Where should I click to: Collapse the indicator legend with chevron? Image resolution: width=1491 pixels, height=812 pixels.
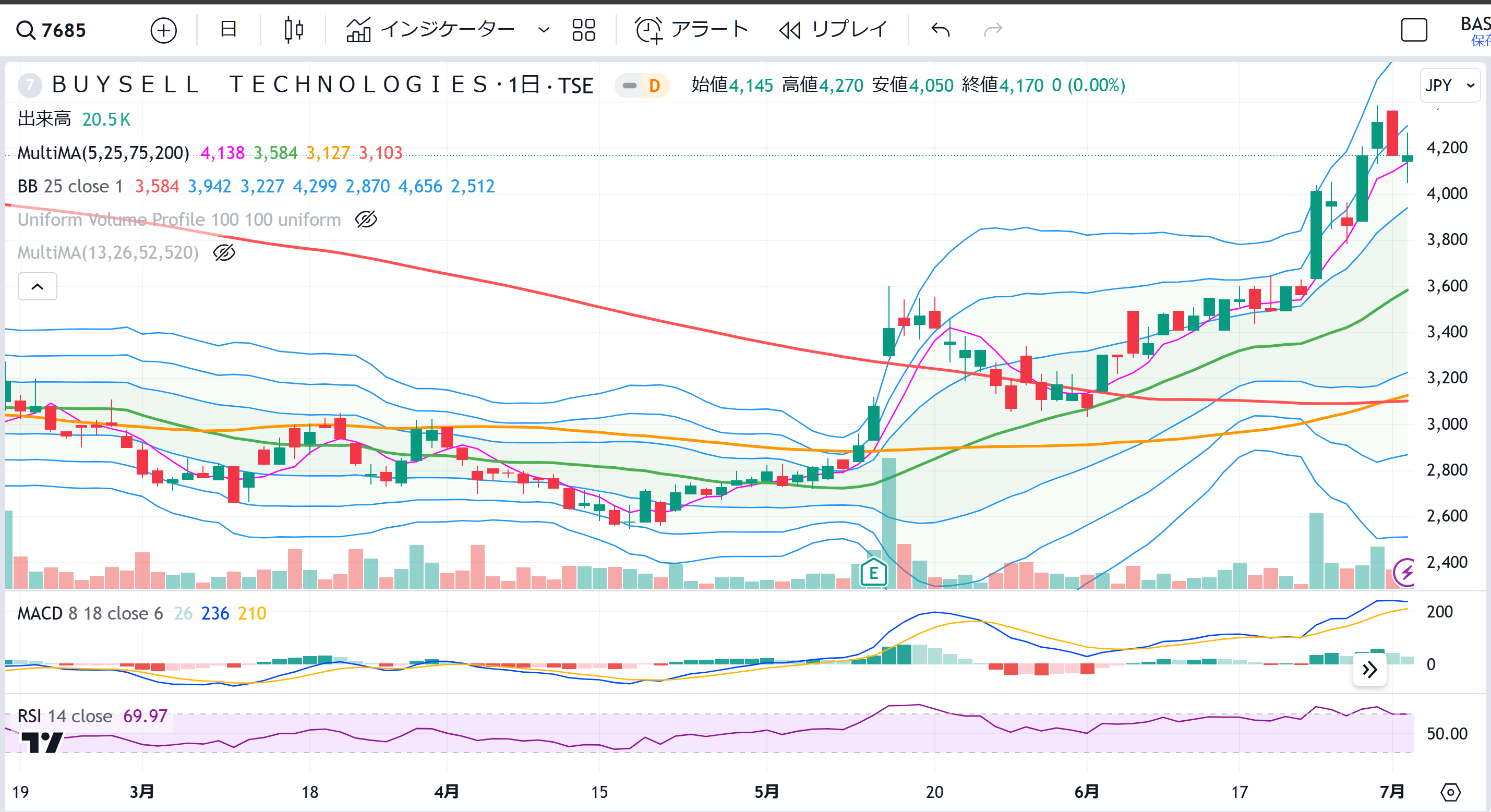click(x=37, y=286)
